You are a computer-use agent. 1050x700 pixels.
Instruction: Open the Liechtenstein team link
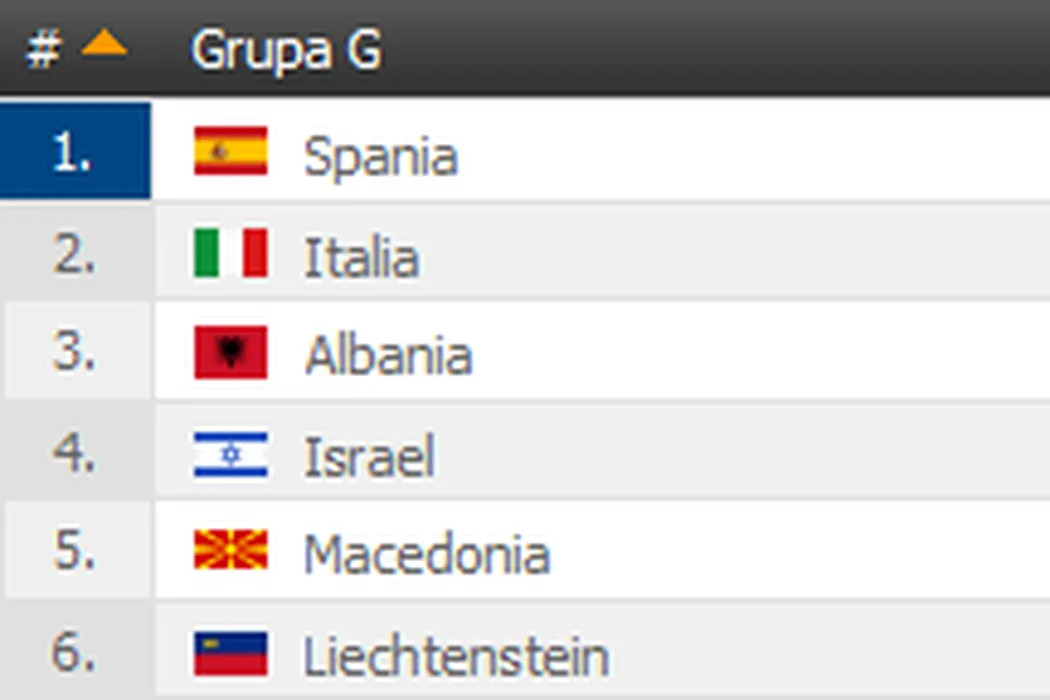(456, 656)
